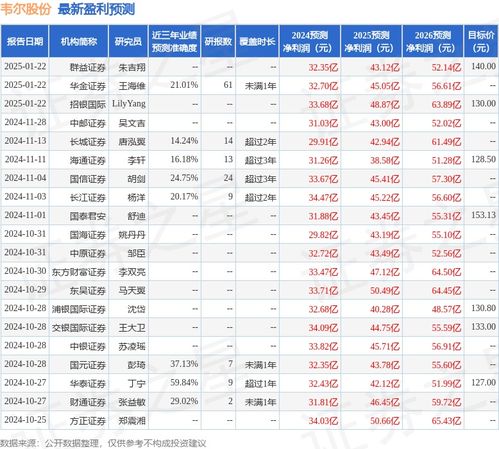Click accuracy value 29.02%
This screenshot has width=499, height=449.
184,401
